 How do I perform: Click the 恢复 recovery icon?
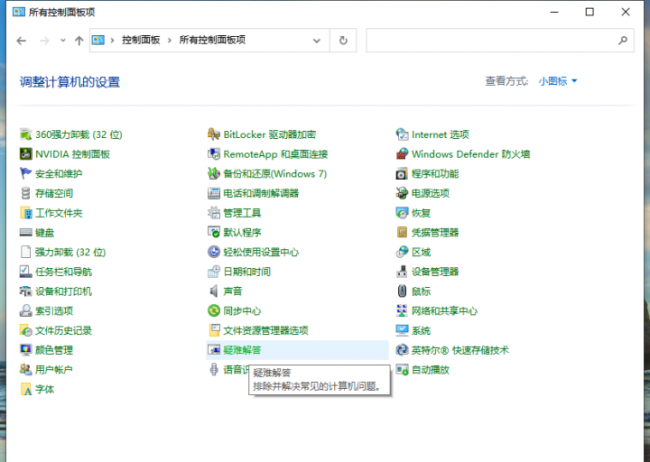[x=402, y=213]
